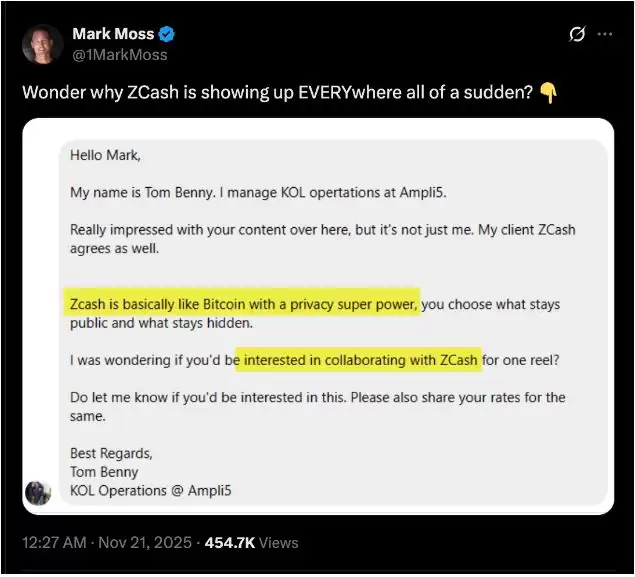
Task: Click the small sender avatar beside the email
Action: pyautogui.click(x=38, y=492)
